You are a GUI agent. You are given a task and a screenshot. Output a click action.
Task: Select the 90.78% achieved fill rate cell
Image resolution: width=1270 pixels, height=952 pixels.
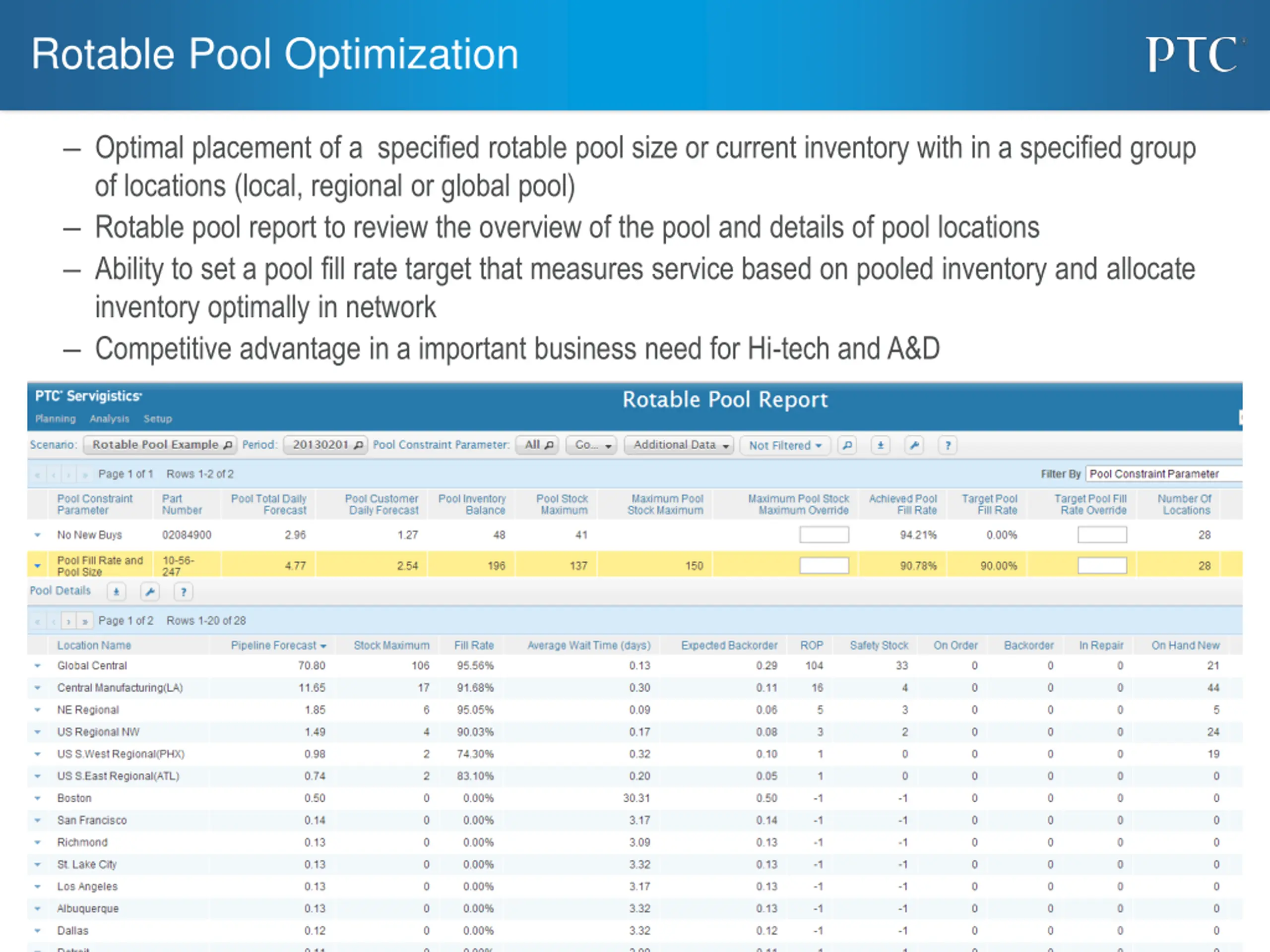pyautogui.click(x=918, y=566)
